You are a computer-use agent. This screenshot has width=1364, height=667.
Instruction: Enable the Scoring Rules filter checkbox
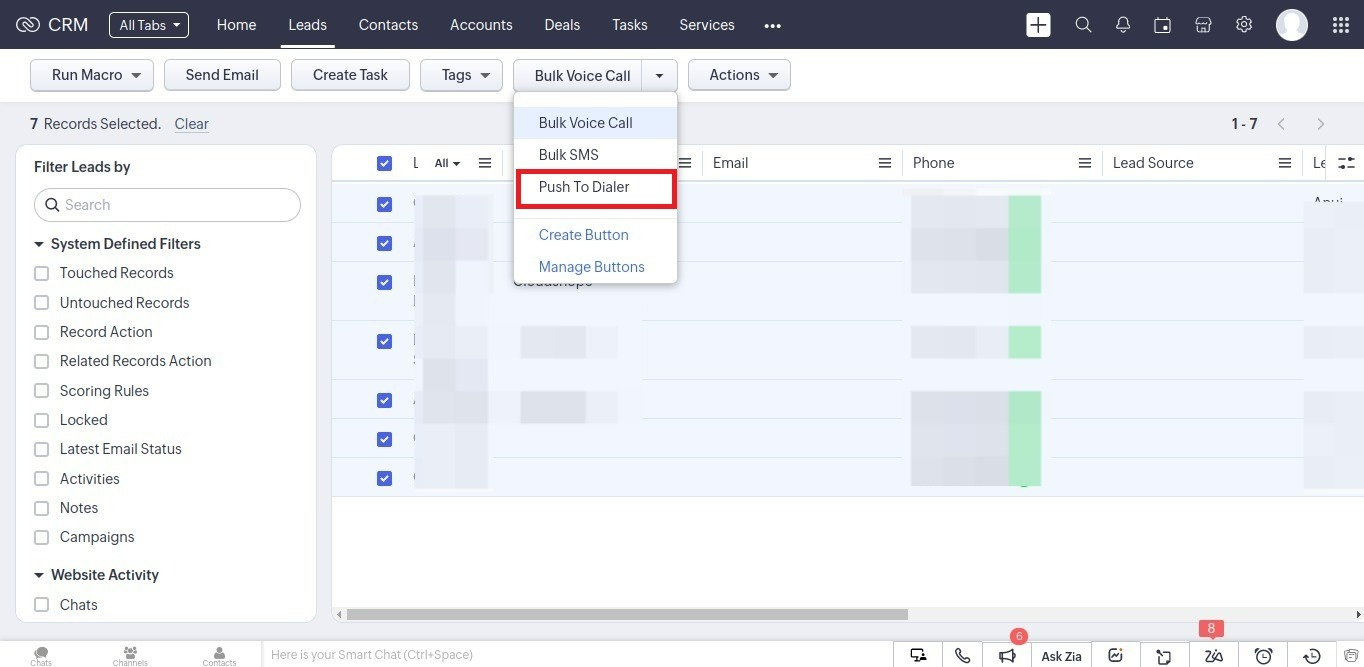coord(42,391)
